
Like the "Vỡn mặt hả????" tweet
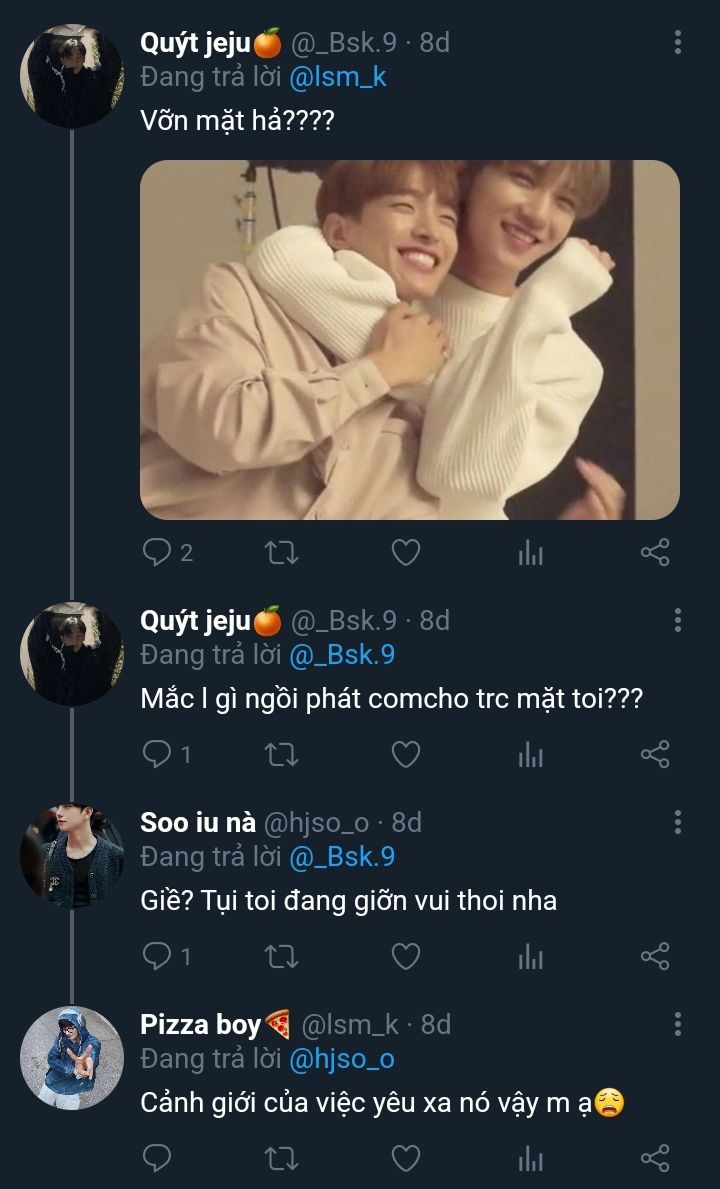[405, 552]
